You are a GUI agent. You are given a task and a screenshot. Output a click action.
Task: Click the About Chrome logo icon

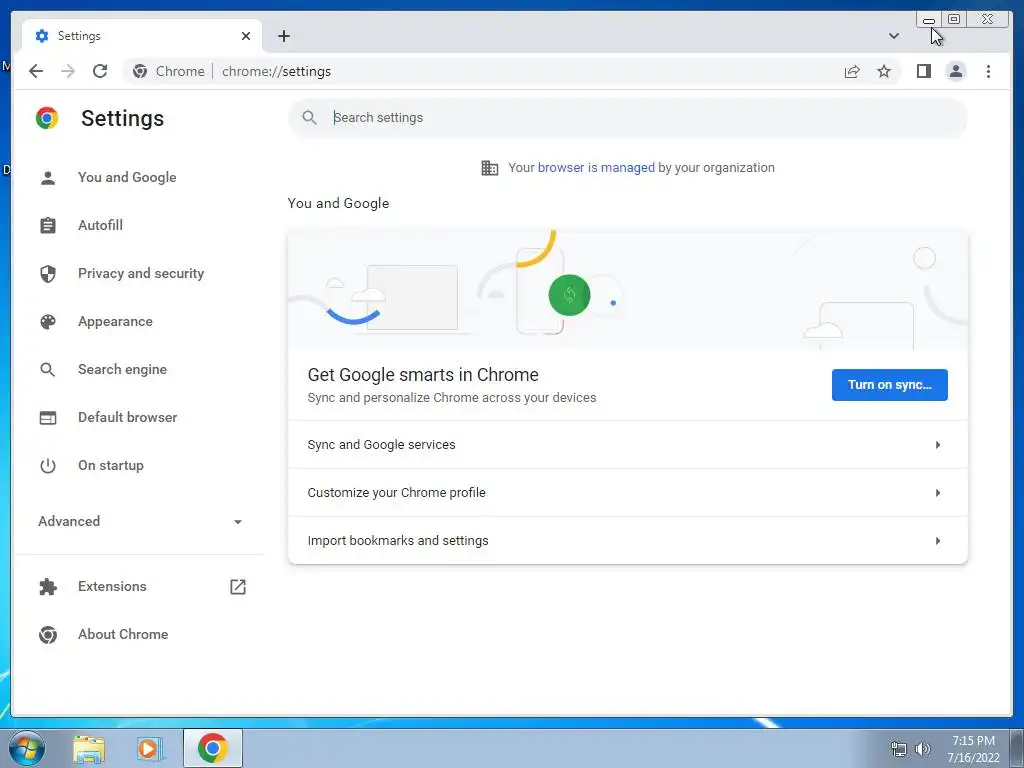(48, 635)
